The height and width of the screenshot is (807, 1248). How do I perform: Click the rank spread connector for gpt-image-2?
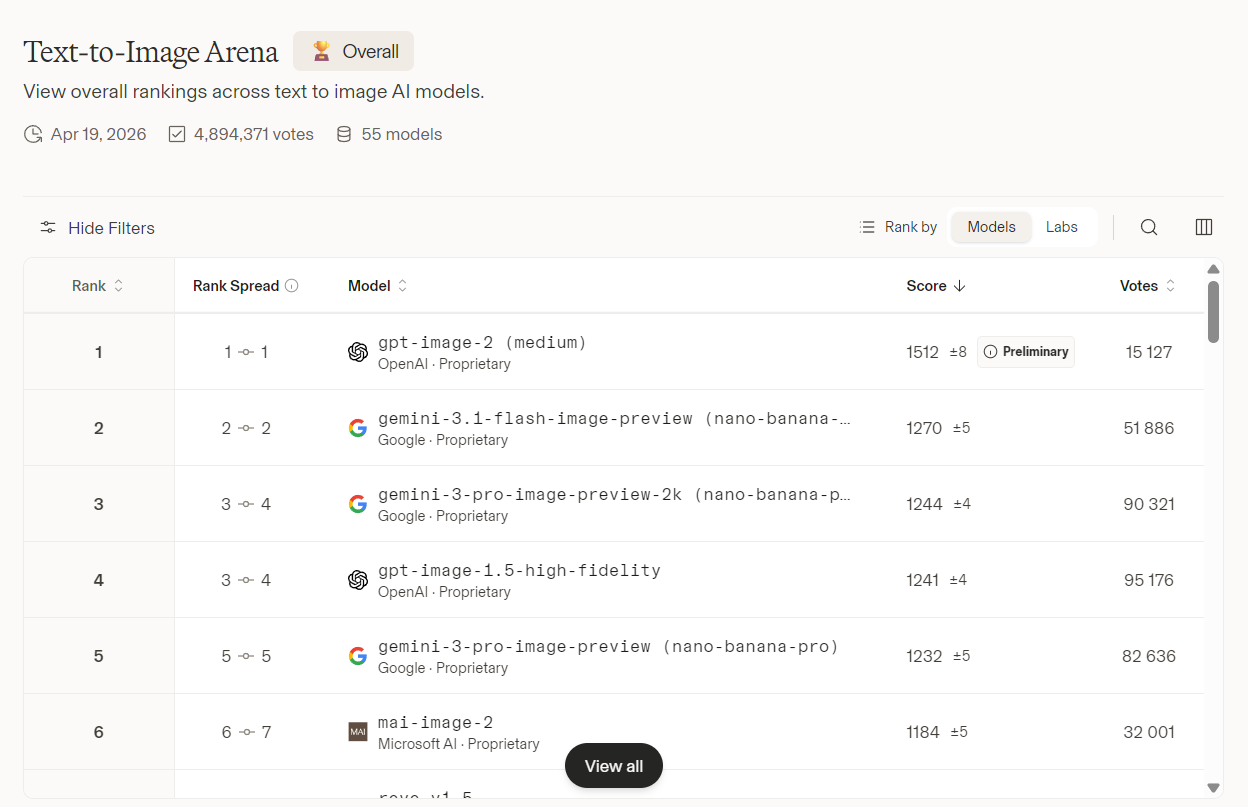coord(246,352)
